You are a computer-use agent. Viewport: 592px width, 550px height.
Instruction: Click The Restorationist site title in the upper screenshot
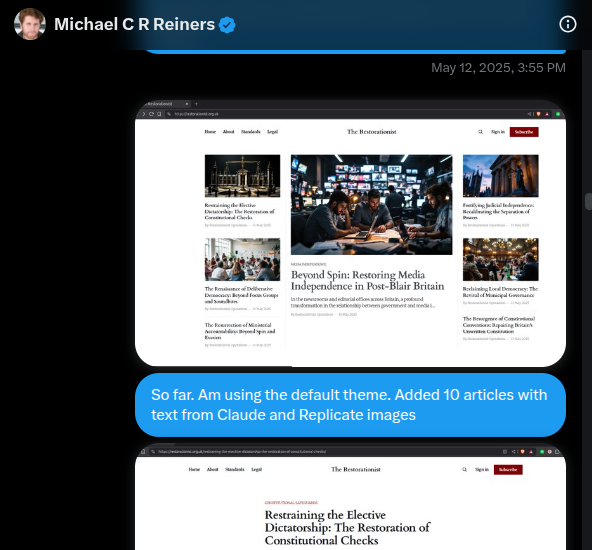[x=372, y=132]
